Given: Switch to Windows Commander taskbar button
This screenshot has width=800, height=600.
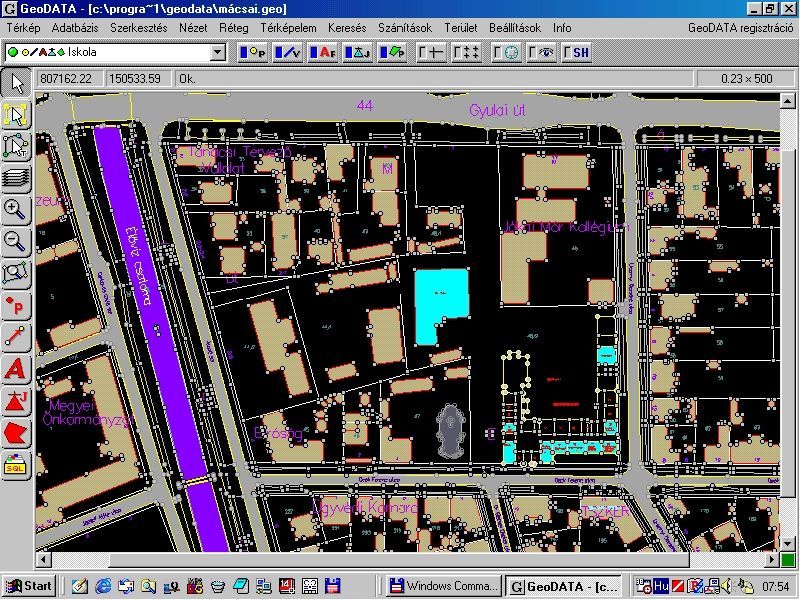Looking at the screenshot, I should [x=443, y=586].
